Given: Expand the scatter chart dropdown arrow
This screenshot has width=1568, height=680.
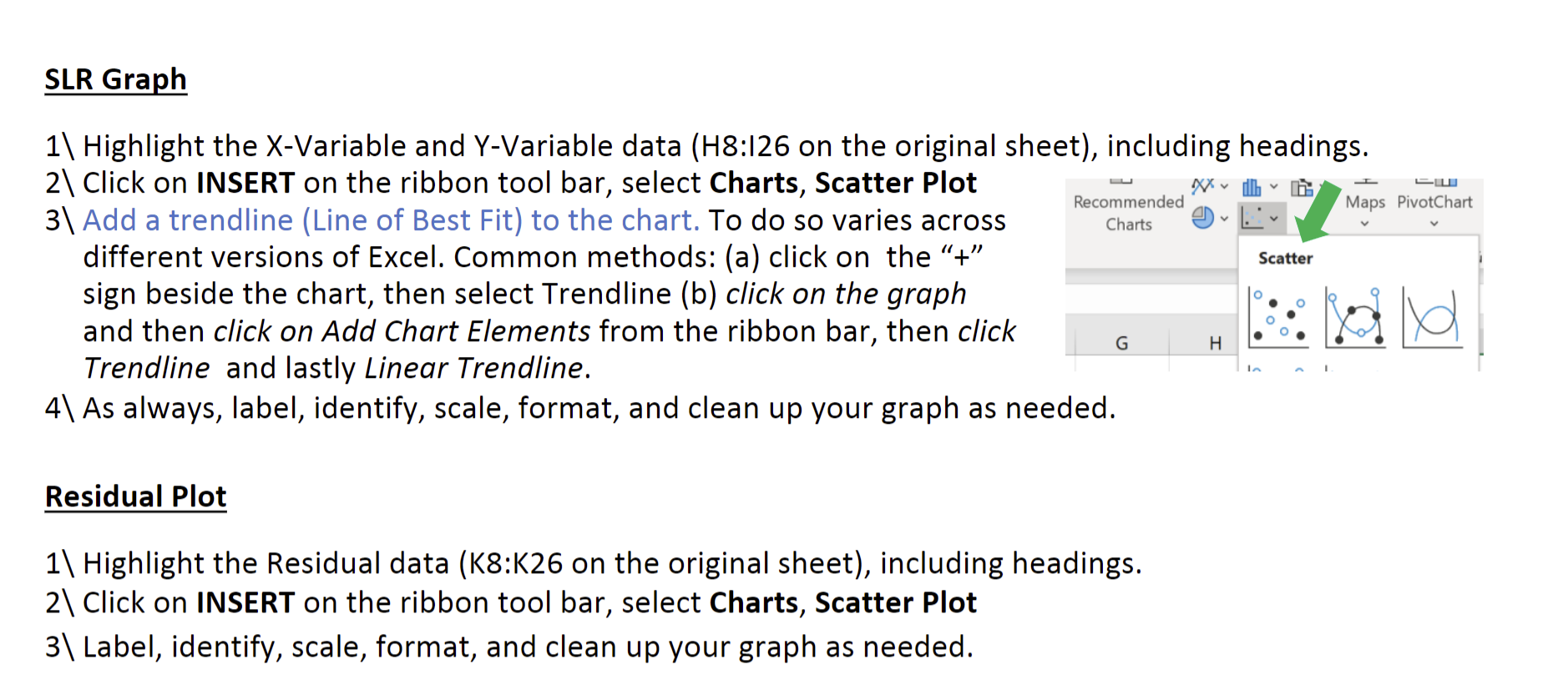Looking at the screenshot, I should (x=1273, y=218).
